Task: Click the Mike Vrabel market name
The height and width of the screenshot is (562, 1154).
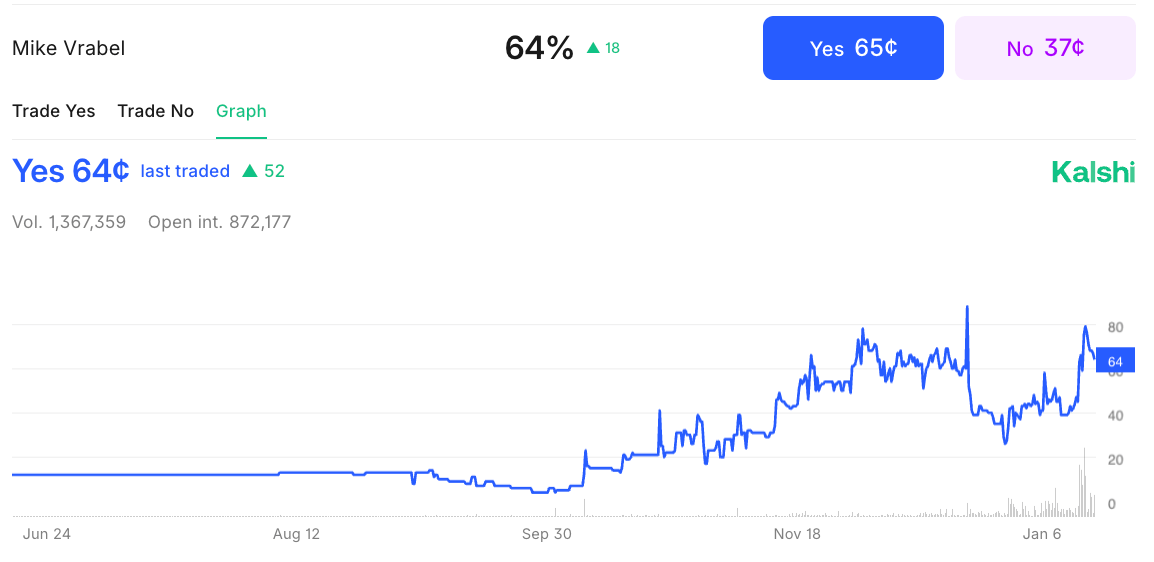Action: click(68, 48)
